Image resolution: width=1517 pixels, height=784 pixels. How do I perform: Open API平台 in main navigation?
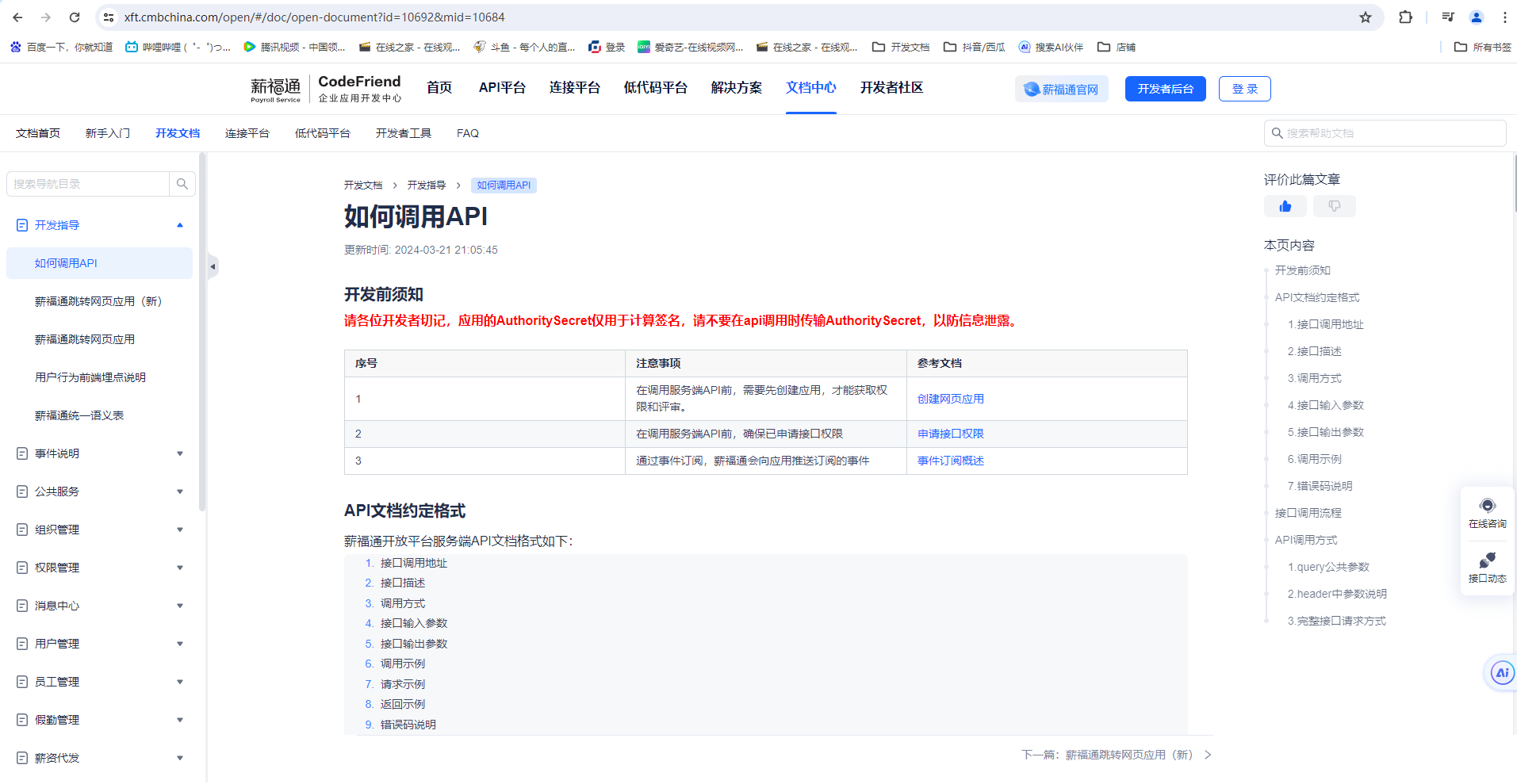coord(502,88)
